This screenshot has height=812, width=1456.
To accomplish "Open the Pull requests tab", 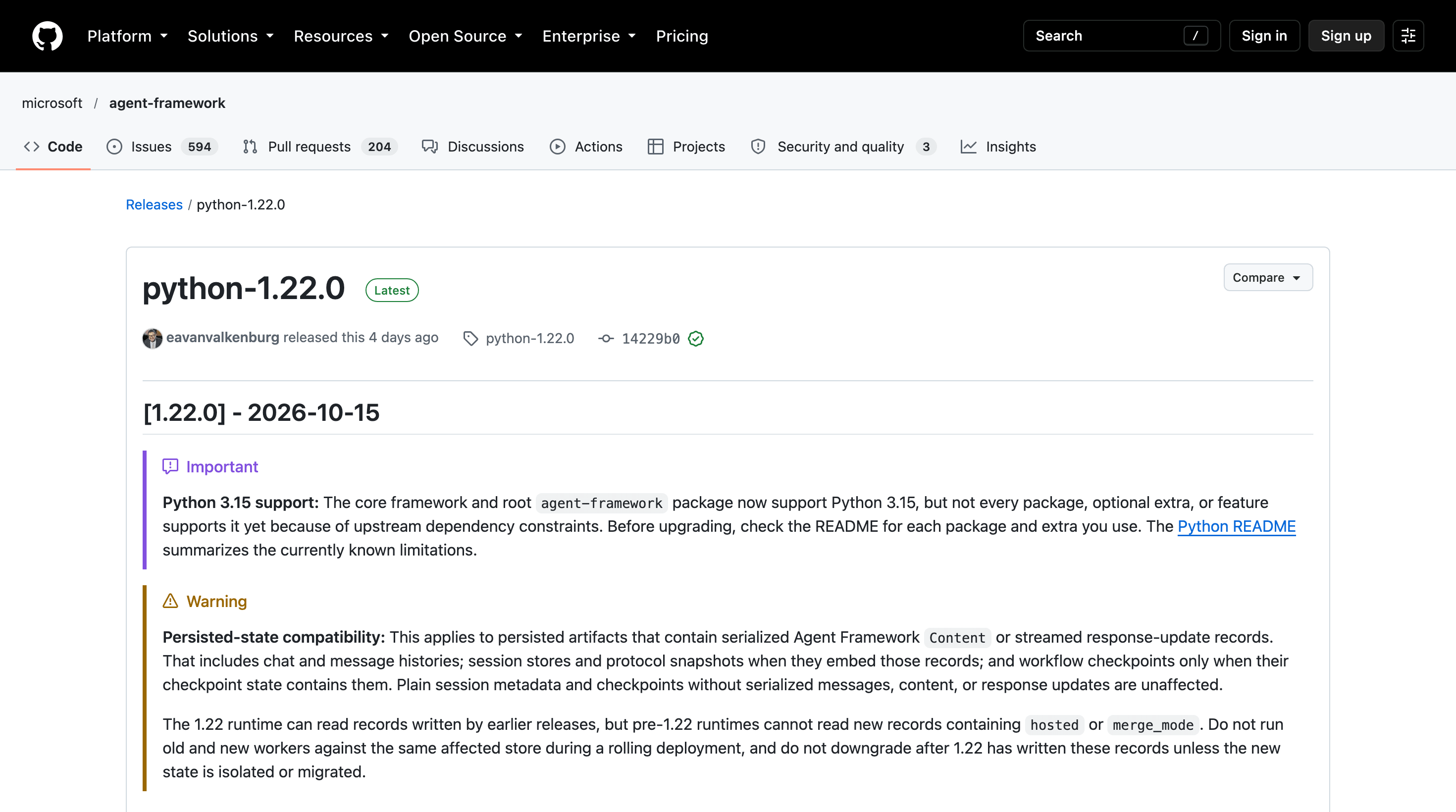I will 320,147.
